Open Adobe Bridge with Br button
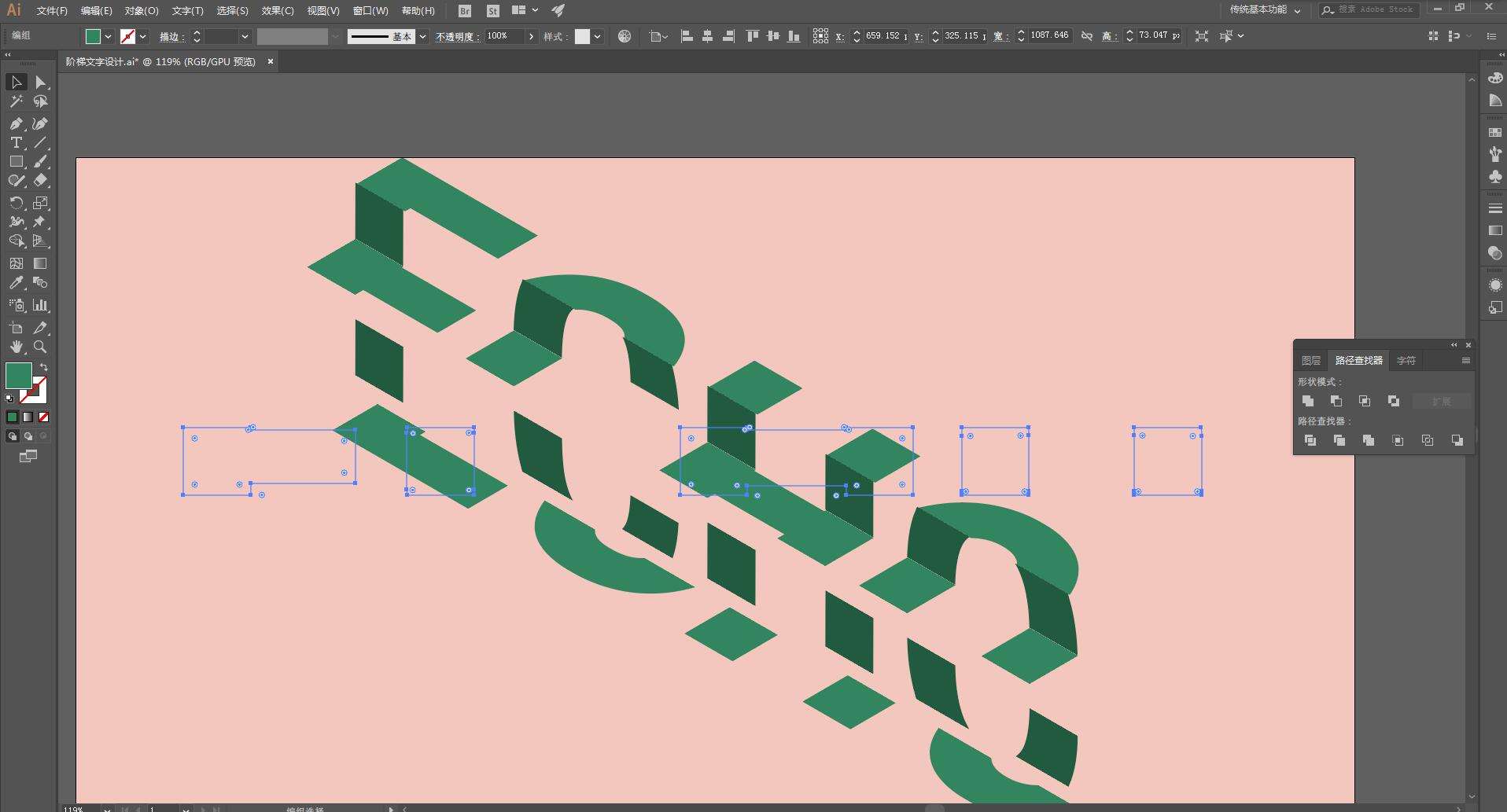 tap(465, 11)
